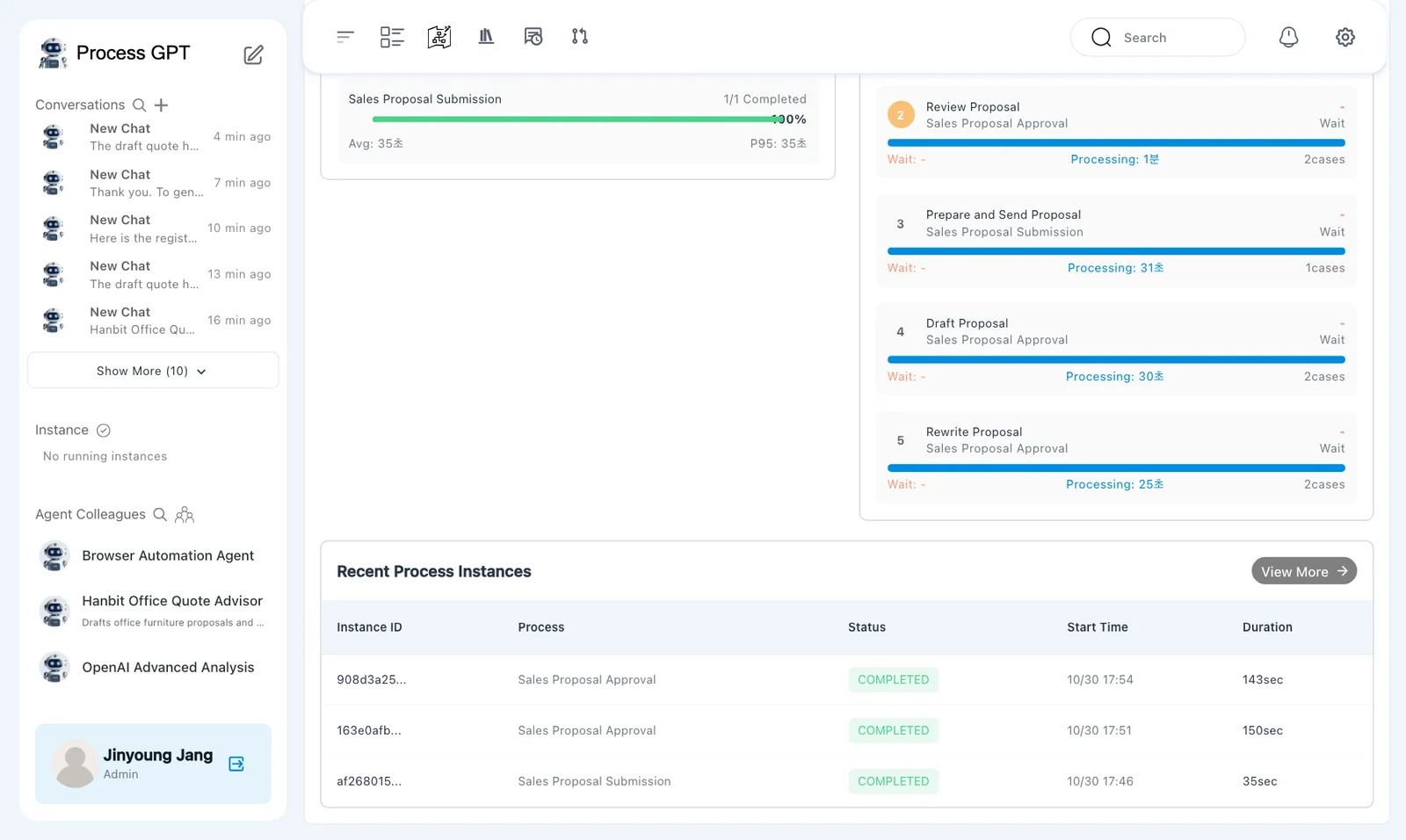Viewport: 1406px width, 840px height.
Task: Log out using icon beside Jinyoung Jang
Action: coord(236,764)
